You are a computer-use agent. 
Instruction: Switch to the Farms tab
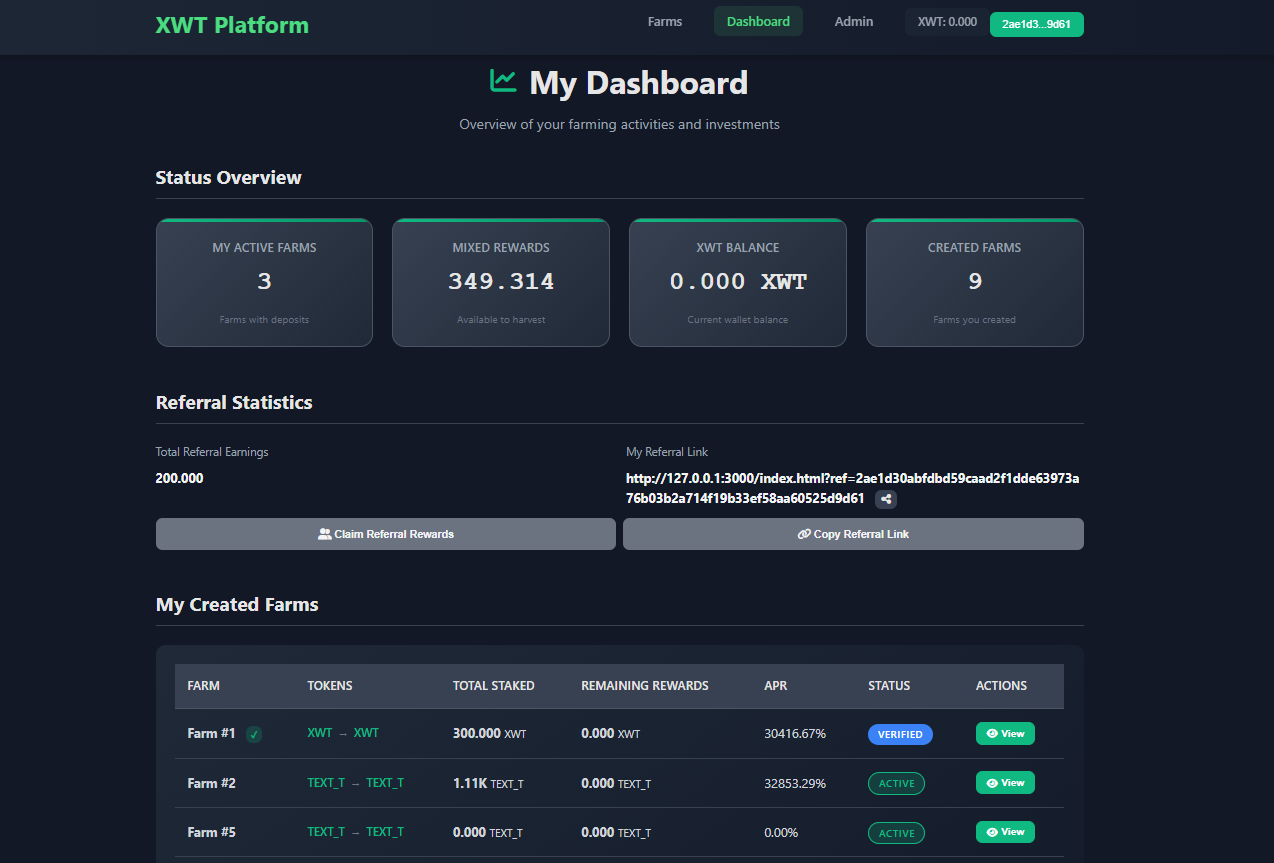[x=664, y=21]
